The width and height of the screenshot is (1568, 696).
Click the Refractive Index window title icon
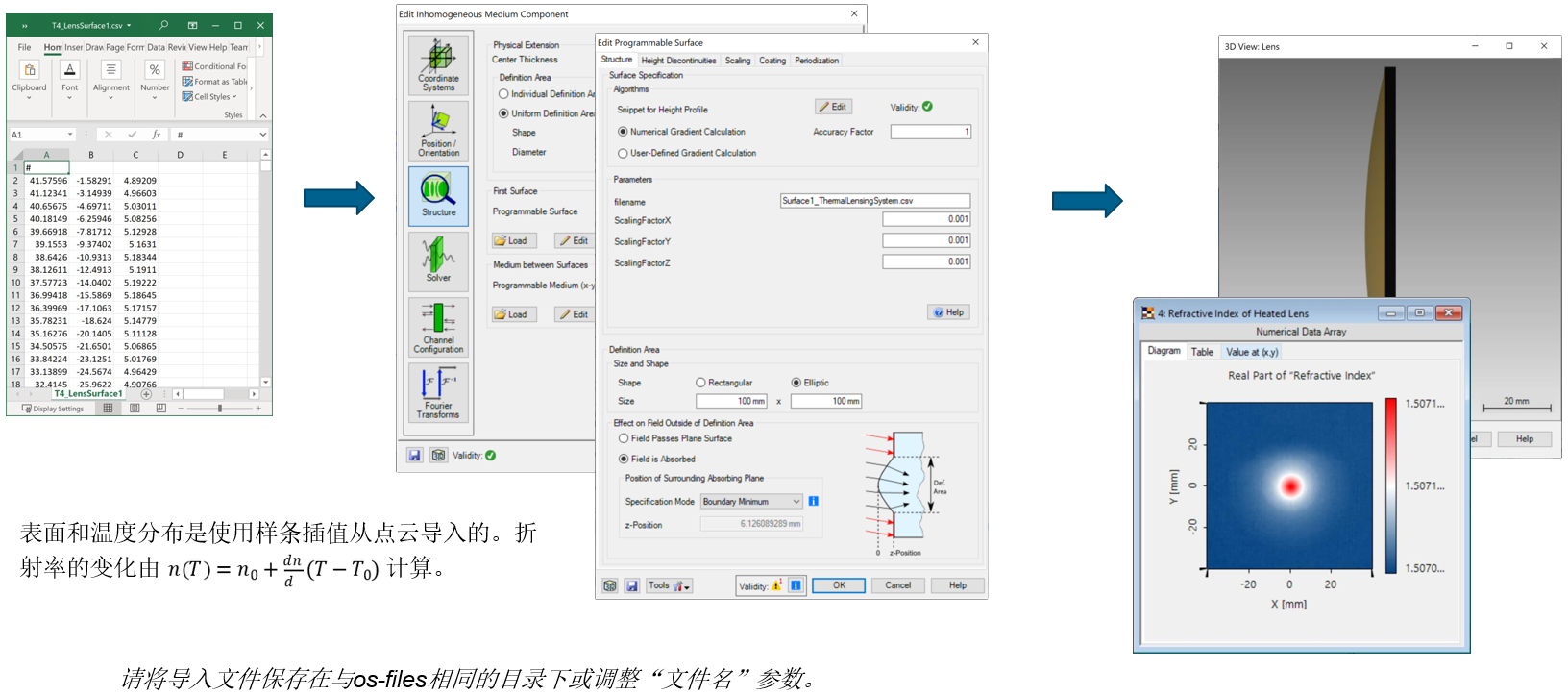point(1148,313)
